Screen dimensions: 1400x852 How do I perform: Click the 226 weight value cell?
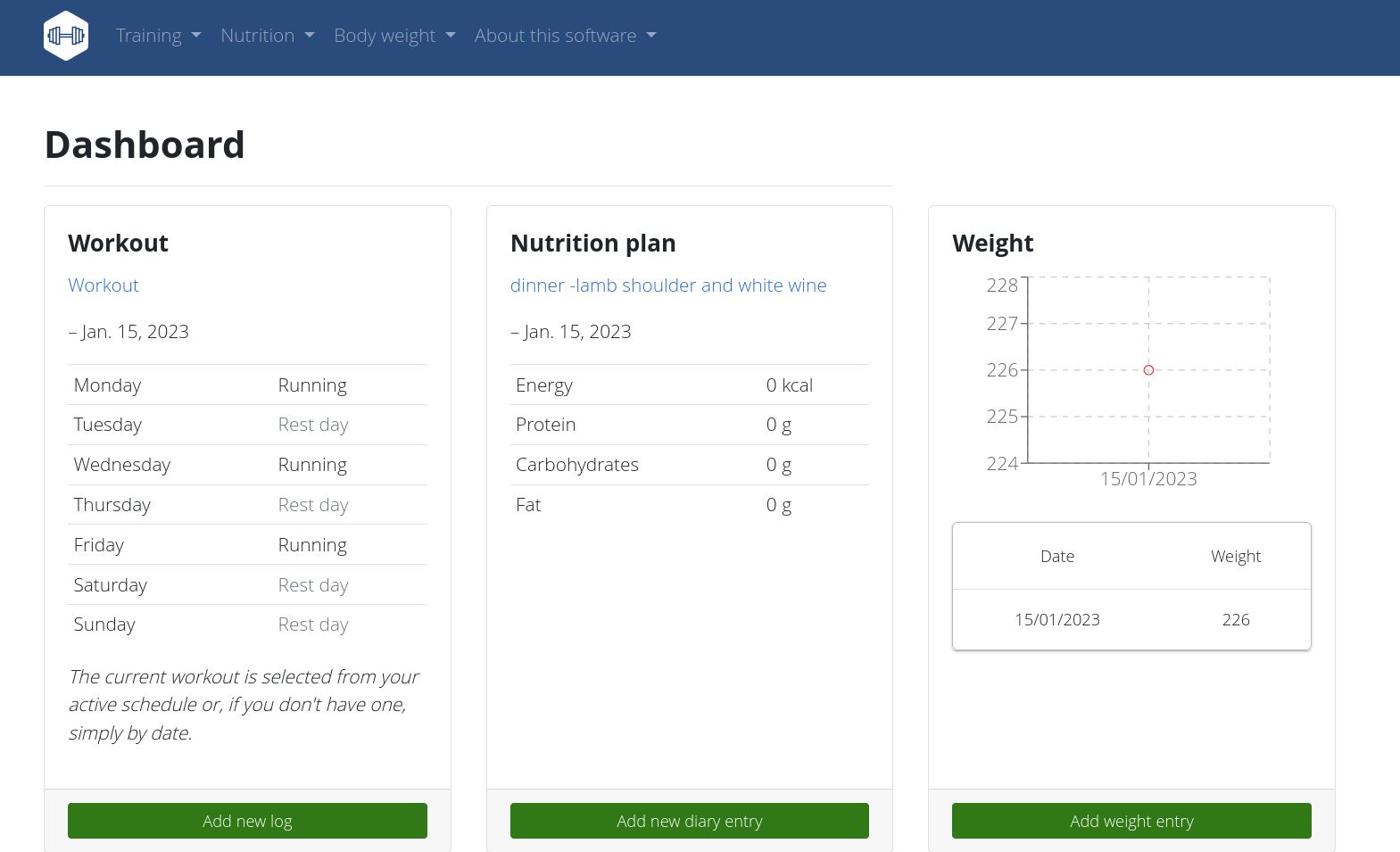(1235, 620)
